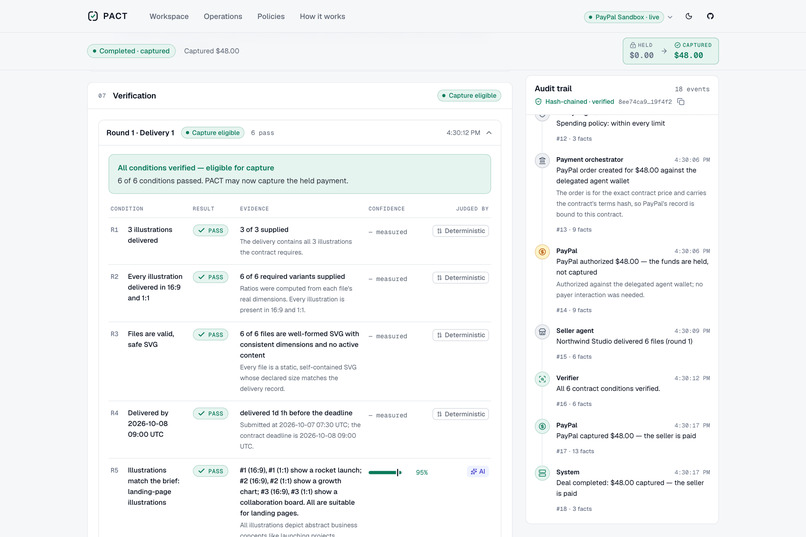
Task: Click the R4 Deterministic badge
Action: (x=461, y=414)
